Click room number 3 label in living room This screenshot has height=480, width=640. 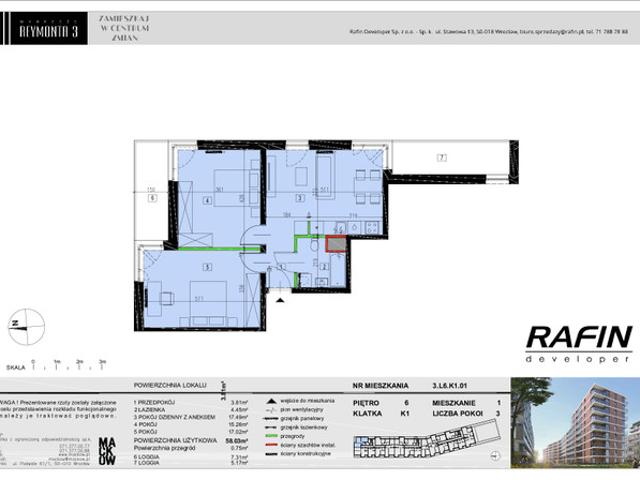(300, 198)
